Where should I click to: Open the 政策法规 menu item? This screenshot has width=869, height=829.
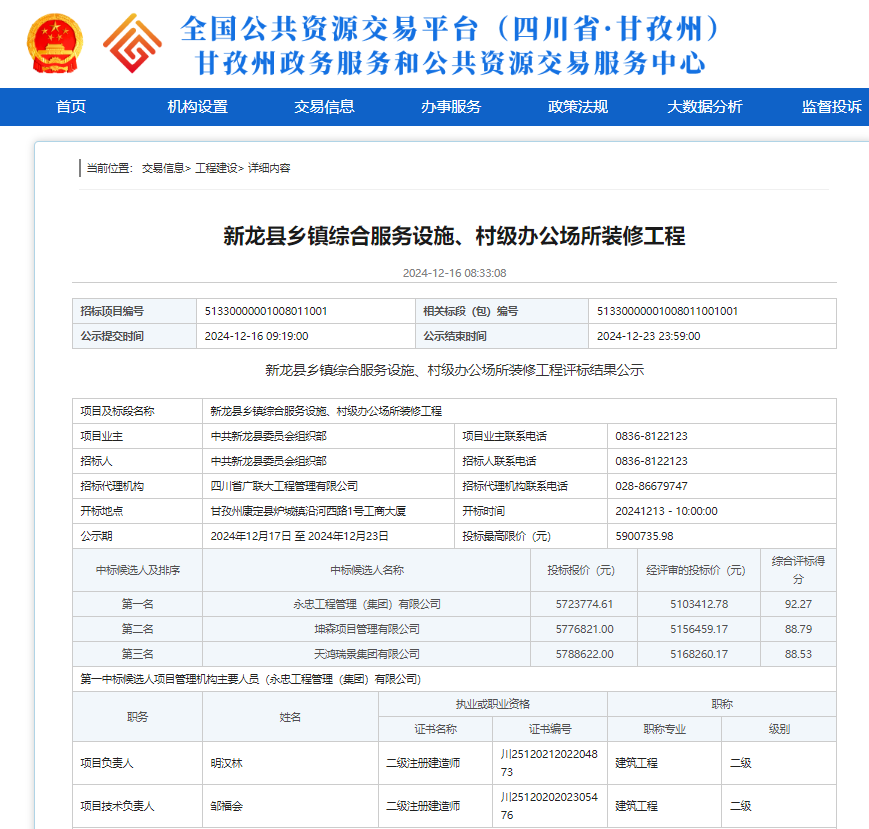(x=578, y=107)
